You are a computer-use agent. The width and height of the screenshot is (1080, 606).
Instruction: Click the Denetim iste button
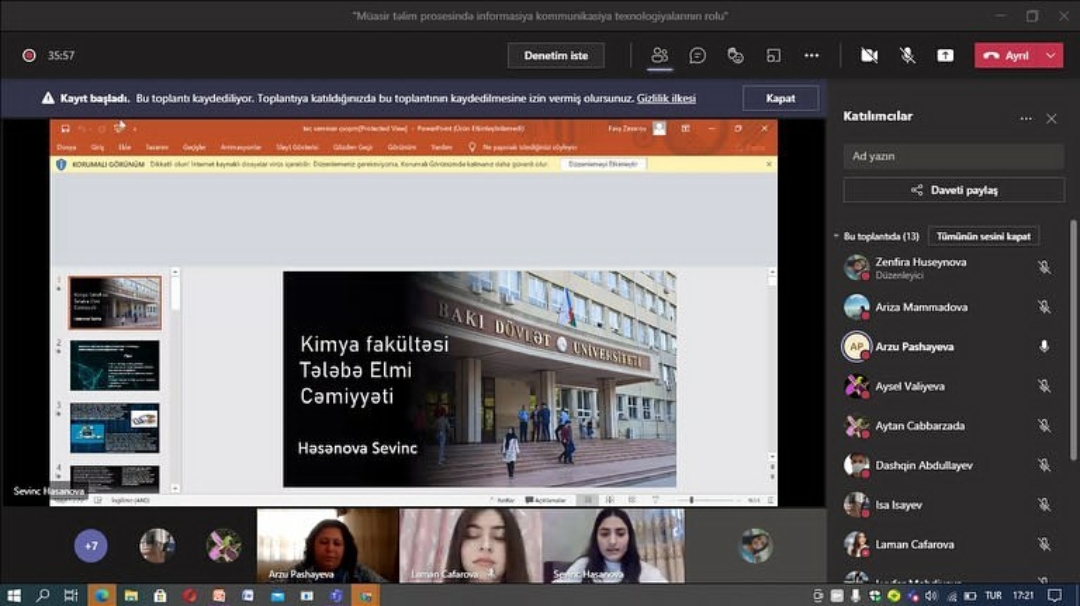point(556,56)
